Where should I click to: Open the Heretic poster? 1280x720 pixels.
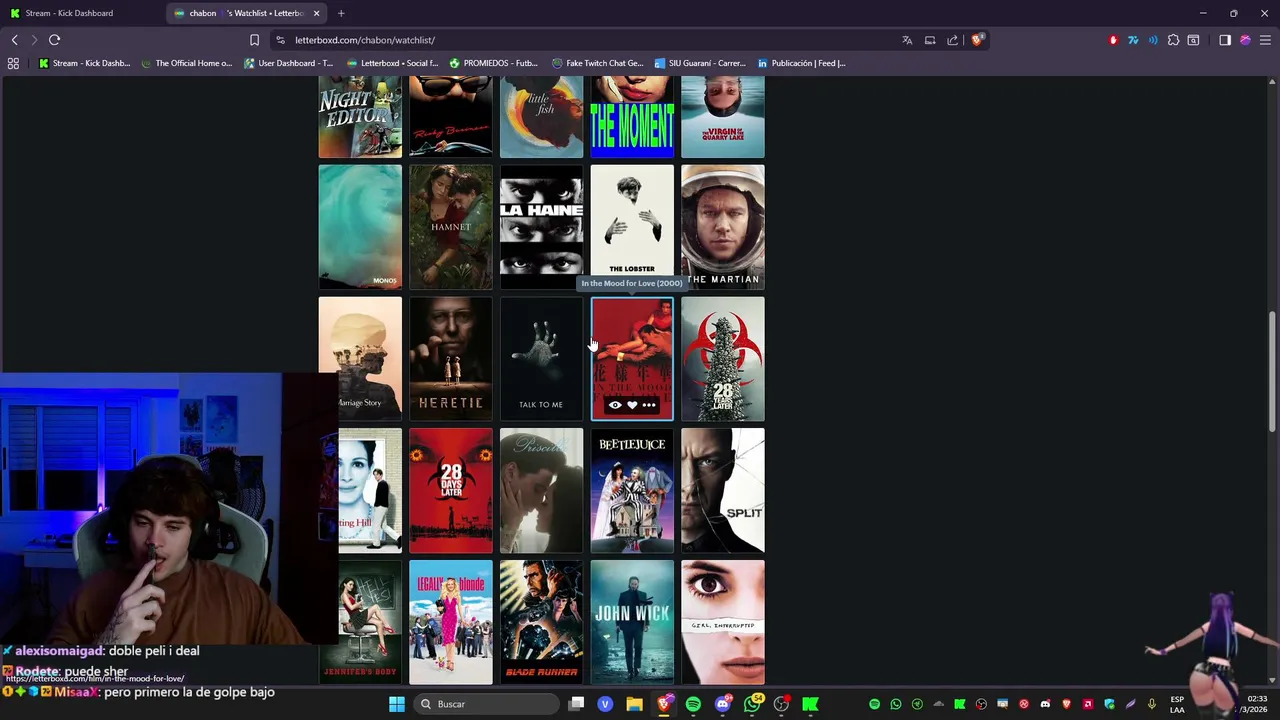tap(451, 359)
